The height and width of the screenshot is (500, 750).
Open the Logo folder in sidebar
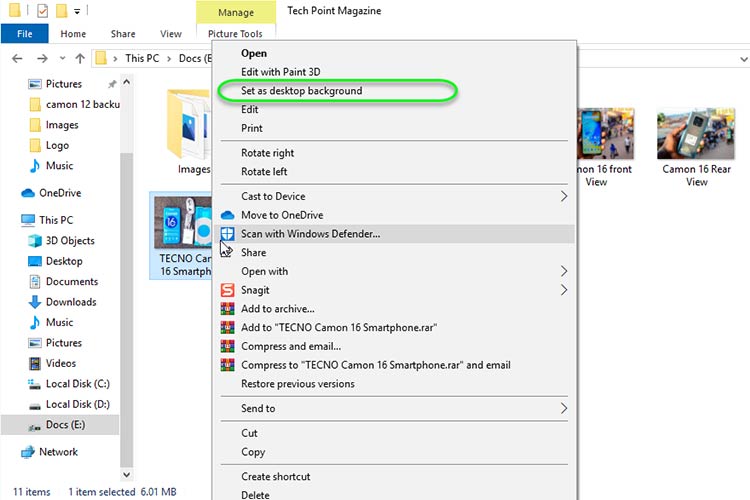pyautogui.click(x=49, y=145)
